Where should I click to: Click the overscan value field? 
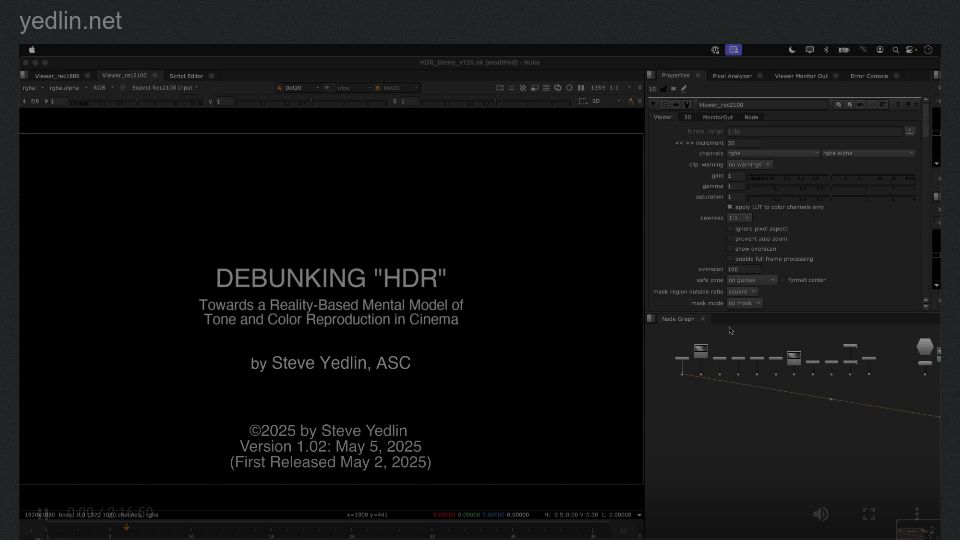point(744,269)
